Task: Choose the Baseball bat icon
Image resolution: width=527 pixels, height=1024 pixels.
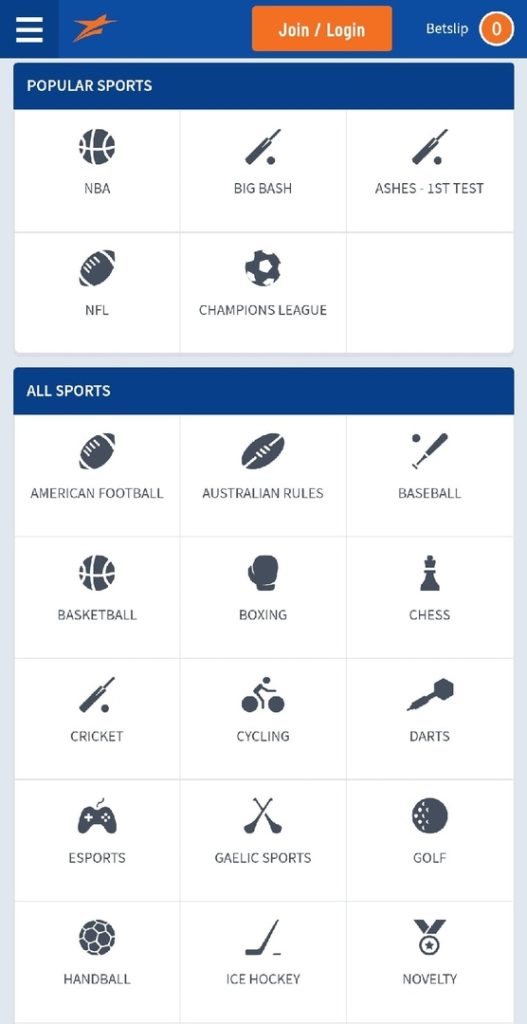Action: (x=430, y=451)
